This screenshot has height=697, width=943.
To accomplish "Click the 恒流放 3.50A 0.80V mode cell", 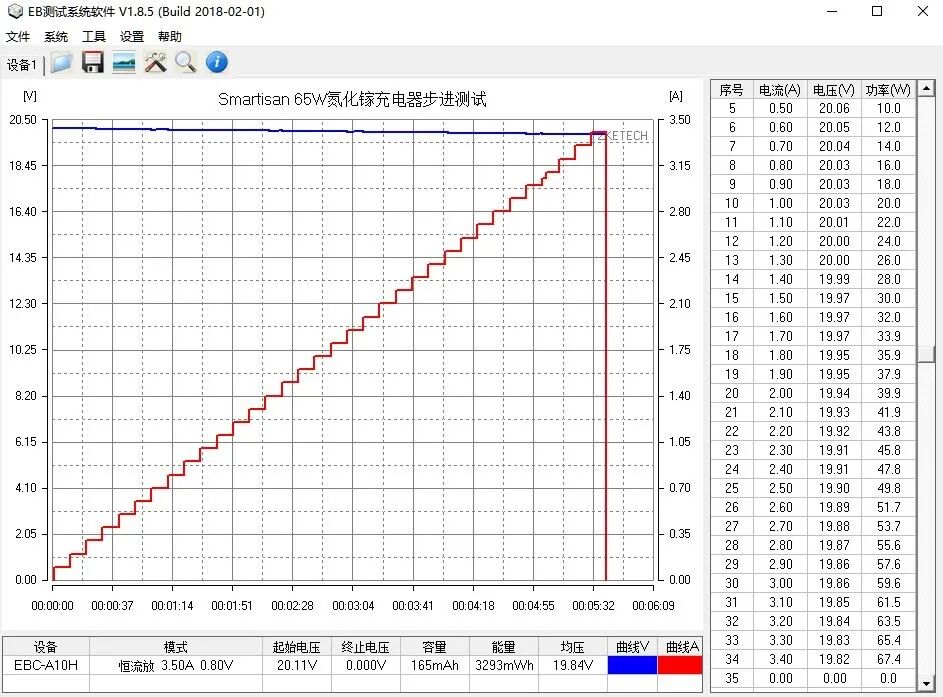I will click(x=176, y=665).
